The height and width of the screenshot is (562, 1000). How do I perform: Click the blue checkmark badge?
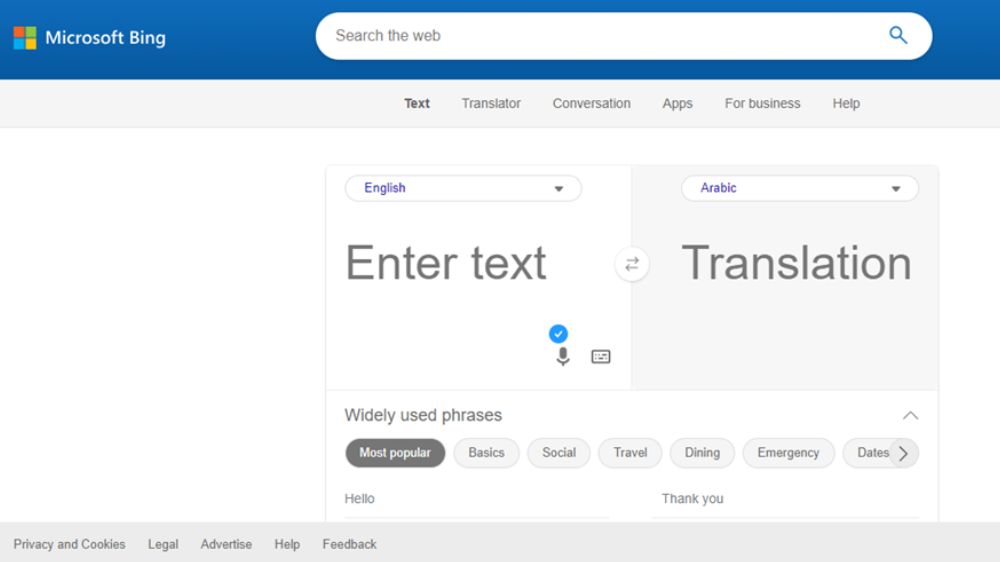[558, 334]
